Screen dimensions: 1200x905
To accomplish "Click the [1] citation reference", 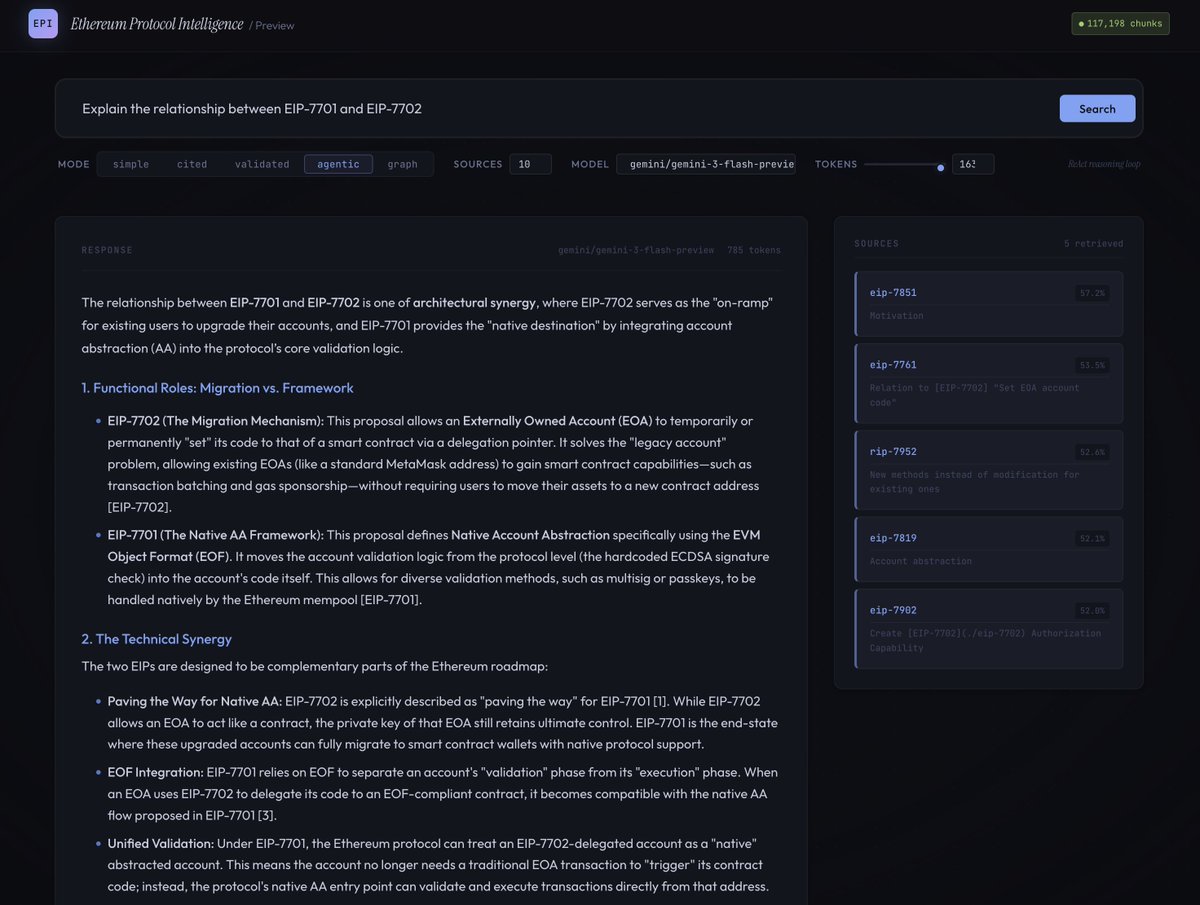I will coord(660,701).
